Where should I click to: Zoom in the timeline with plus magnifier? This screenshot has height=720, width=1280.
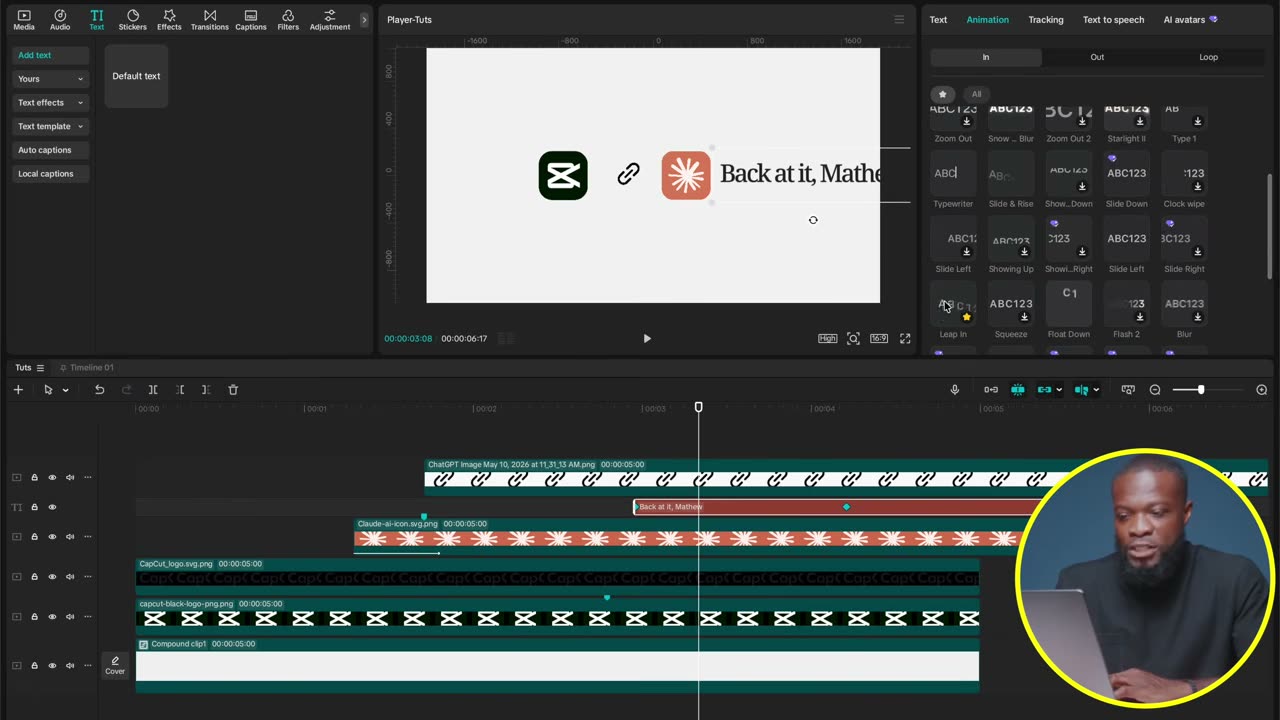coord(1262,390)
